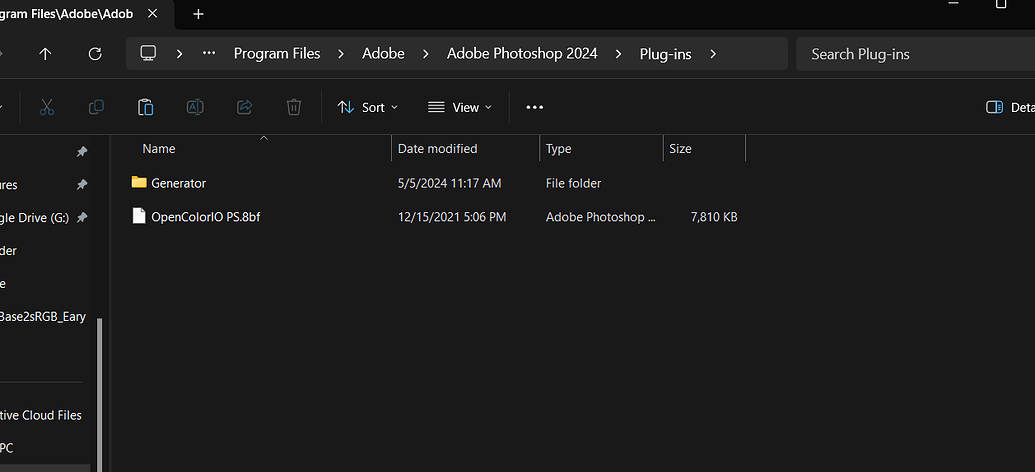1035x472 pixels.
Task: Refresh the Plug-ins folder view
Action: click(x=95, y=54)
